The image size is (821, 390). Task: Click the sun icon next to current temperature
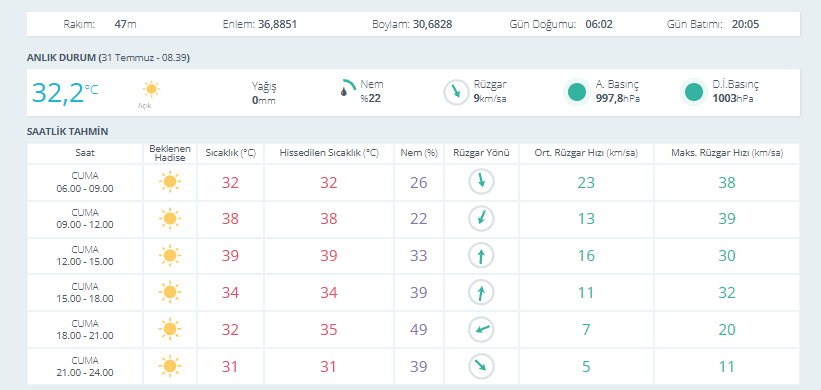click(x=151, y=90)
